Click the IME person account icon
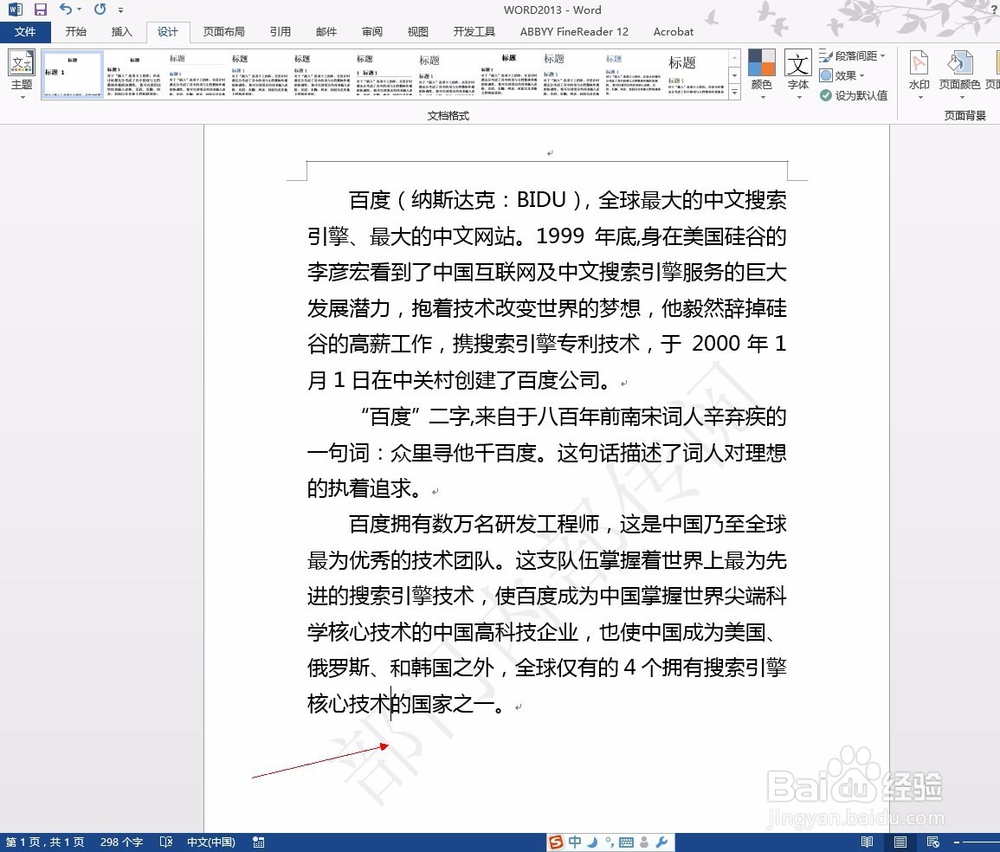The width and height of the screenshot is (1000, 852). click(x=644, y=842)
